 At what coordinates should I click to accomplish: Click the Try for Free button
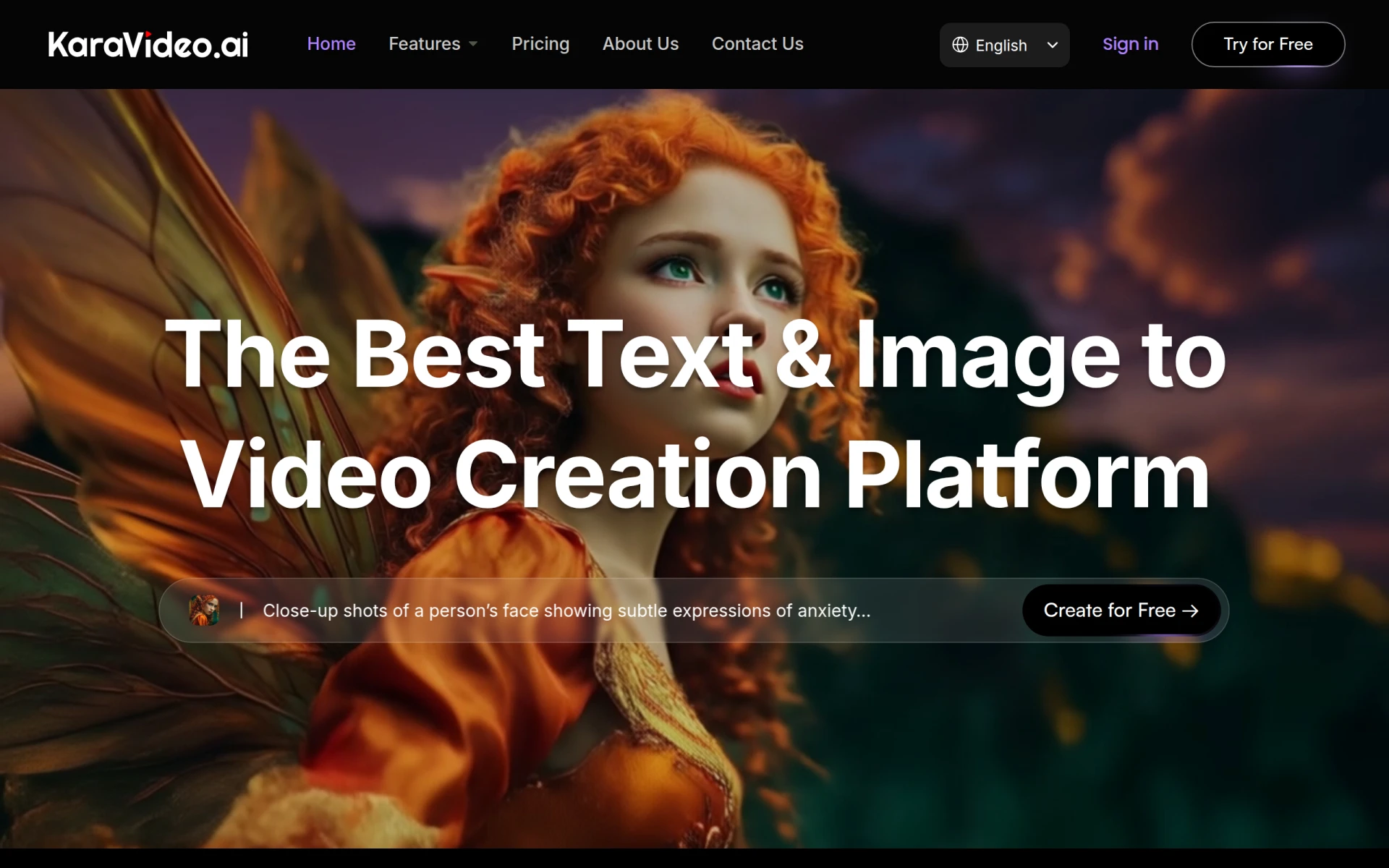(x=1267, y=44)
